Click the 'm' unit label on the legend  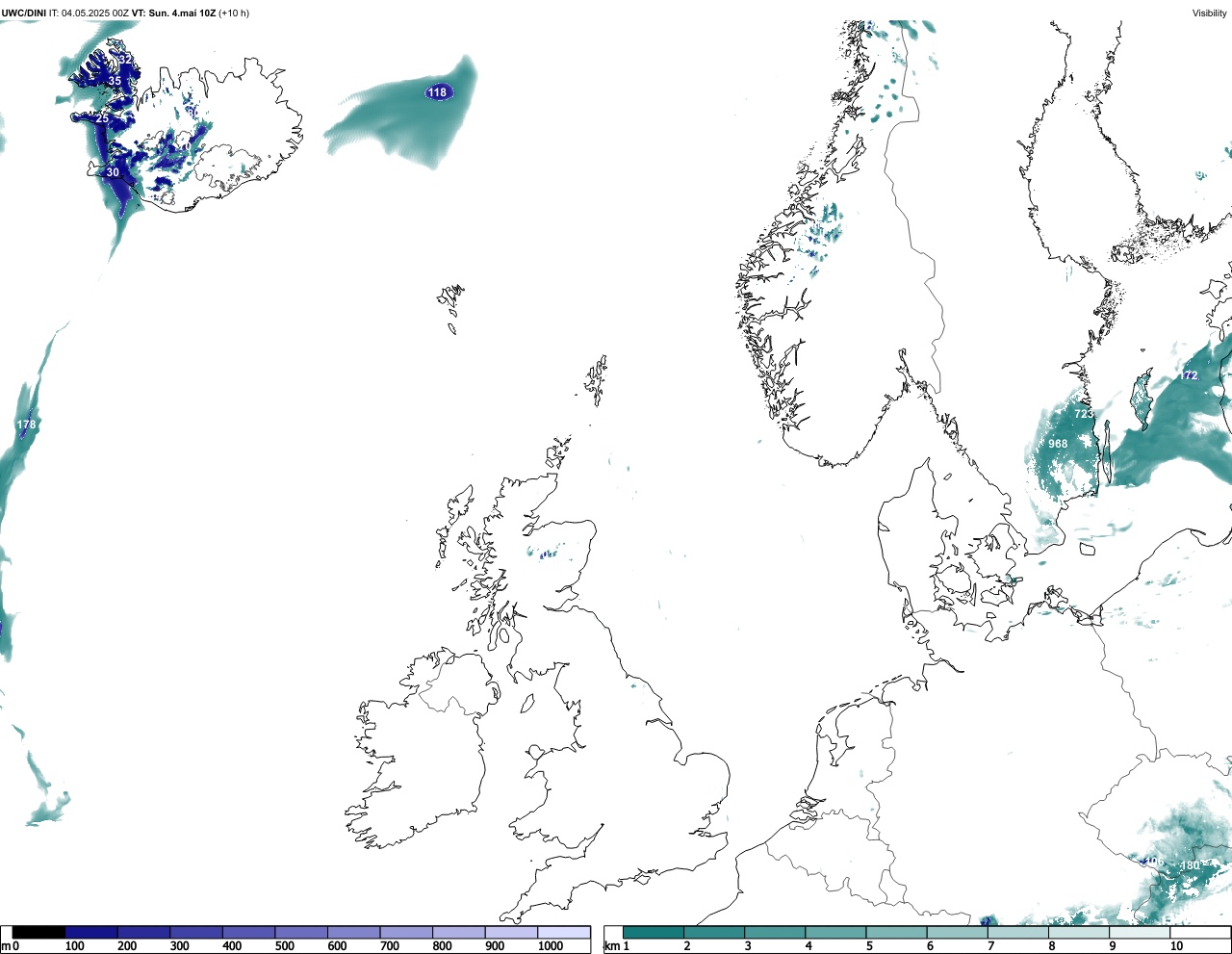[x=6, y=946]
